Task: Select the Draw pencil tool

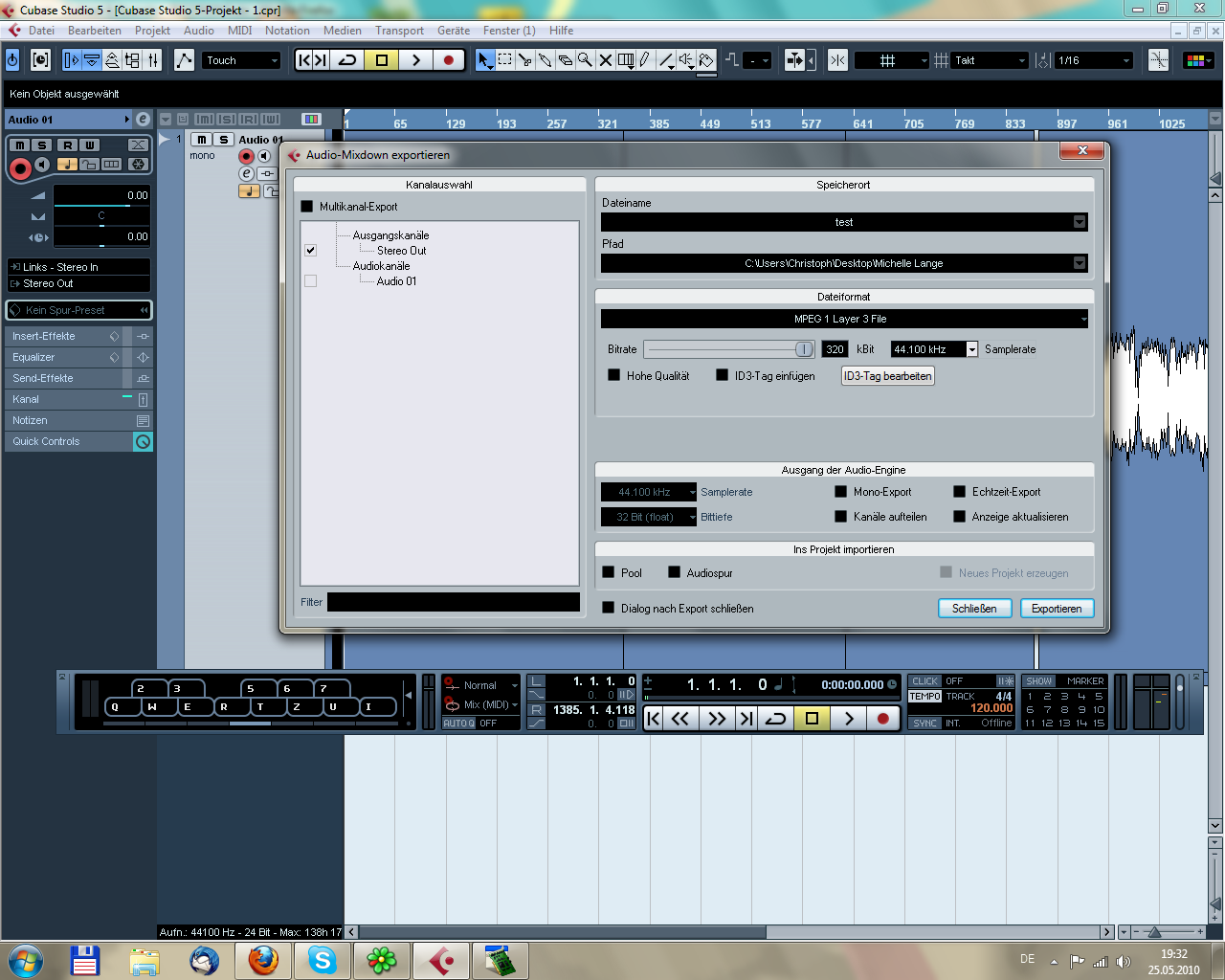Action: click(645, 60)
